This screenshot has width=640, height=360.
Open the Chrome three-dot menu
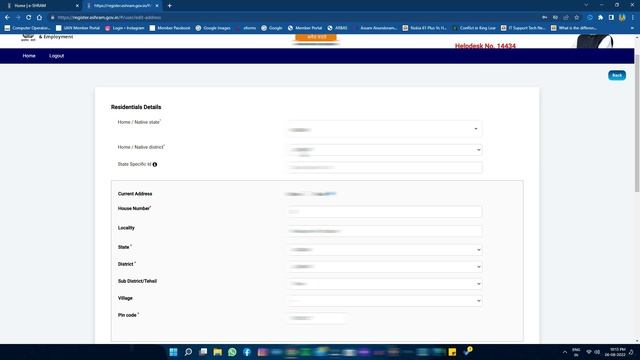pyautogui.click(x=633, y=18)
